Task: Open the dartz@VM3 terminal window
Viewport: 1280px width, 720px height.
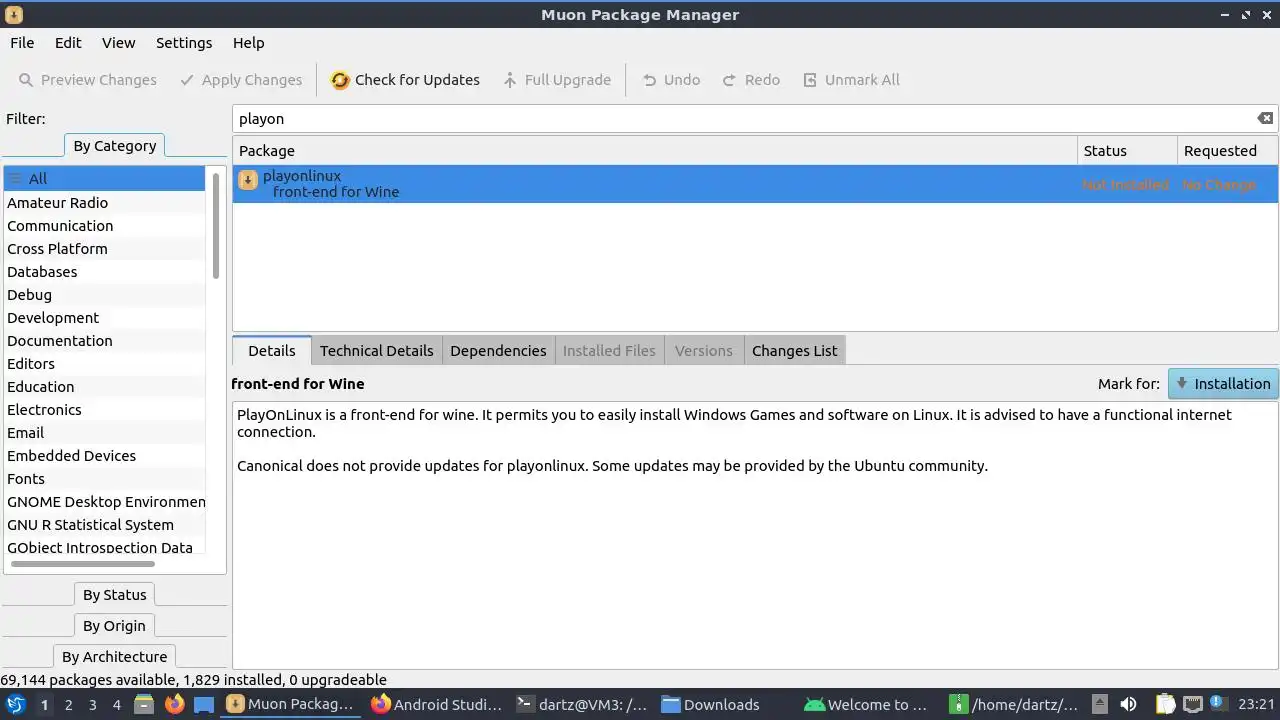Action: pos(581,704)
